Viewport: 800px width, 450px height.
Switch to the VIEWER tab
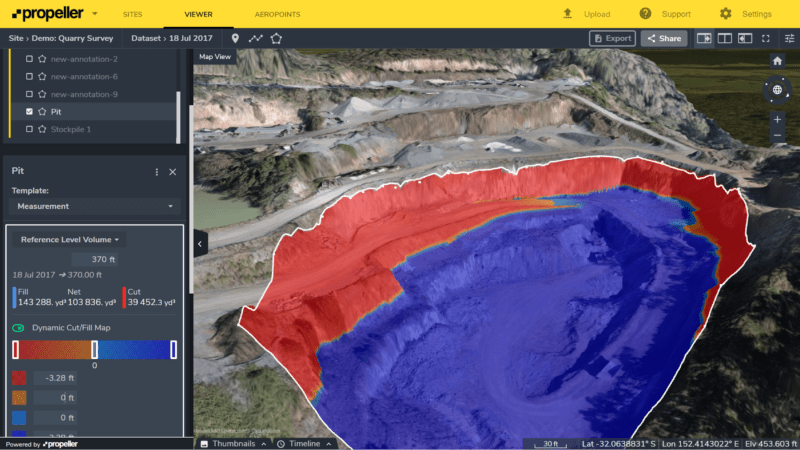tap(198, 14)
